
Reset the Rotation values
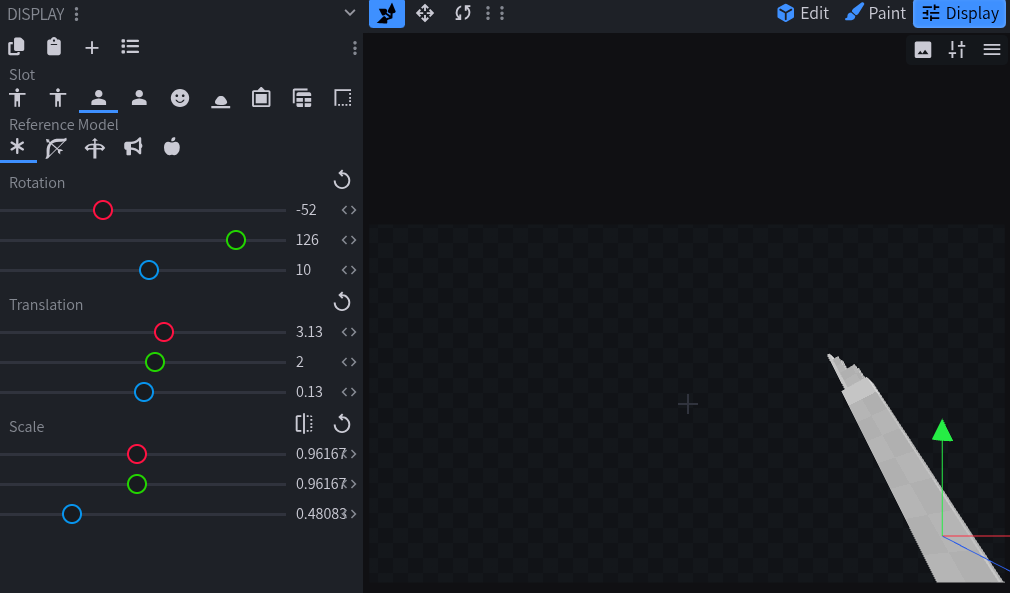(342, 180)
